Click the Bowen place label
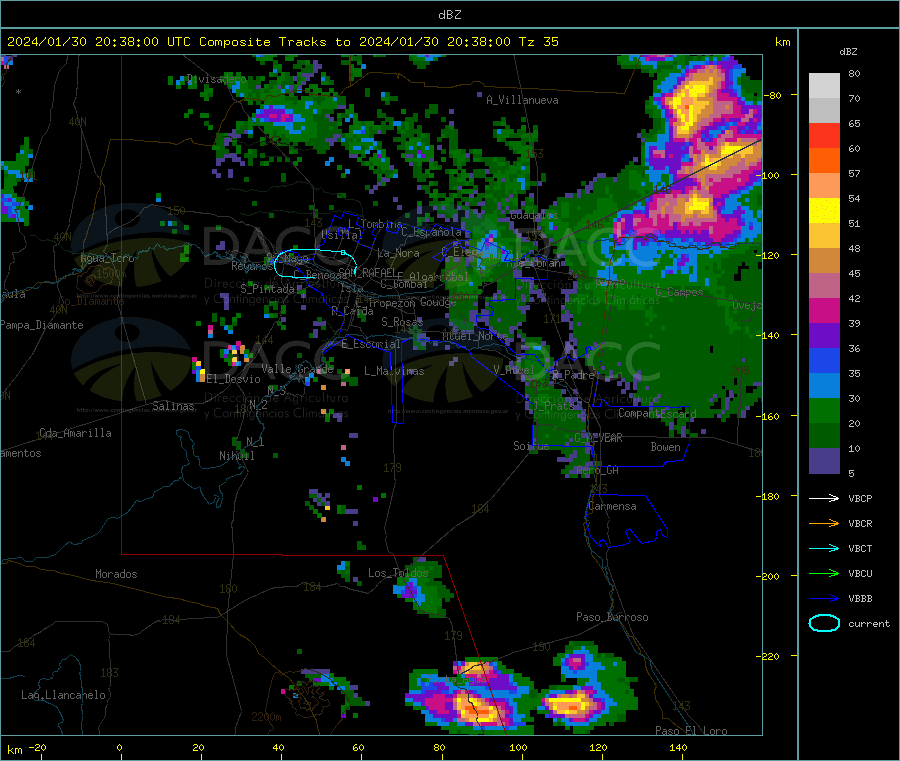Screen dimensions: 900x761 [665, 447]
